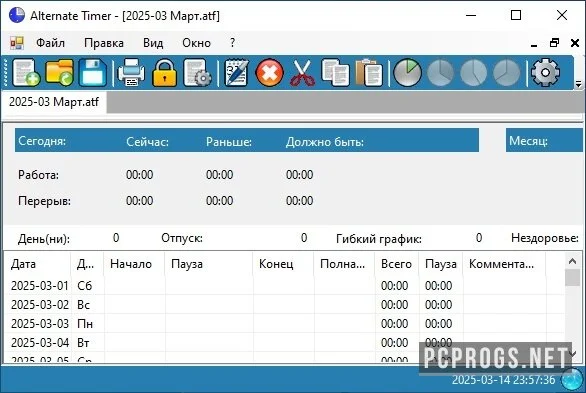Viewport: 586px width, 393px height.
Task: Select the 2025-03 Март.atf document tab
Action: click(54, 102)
